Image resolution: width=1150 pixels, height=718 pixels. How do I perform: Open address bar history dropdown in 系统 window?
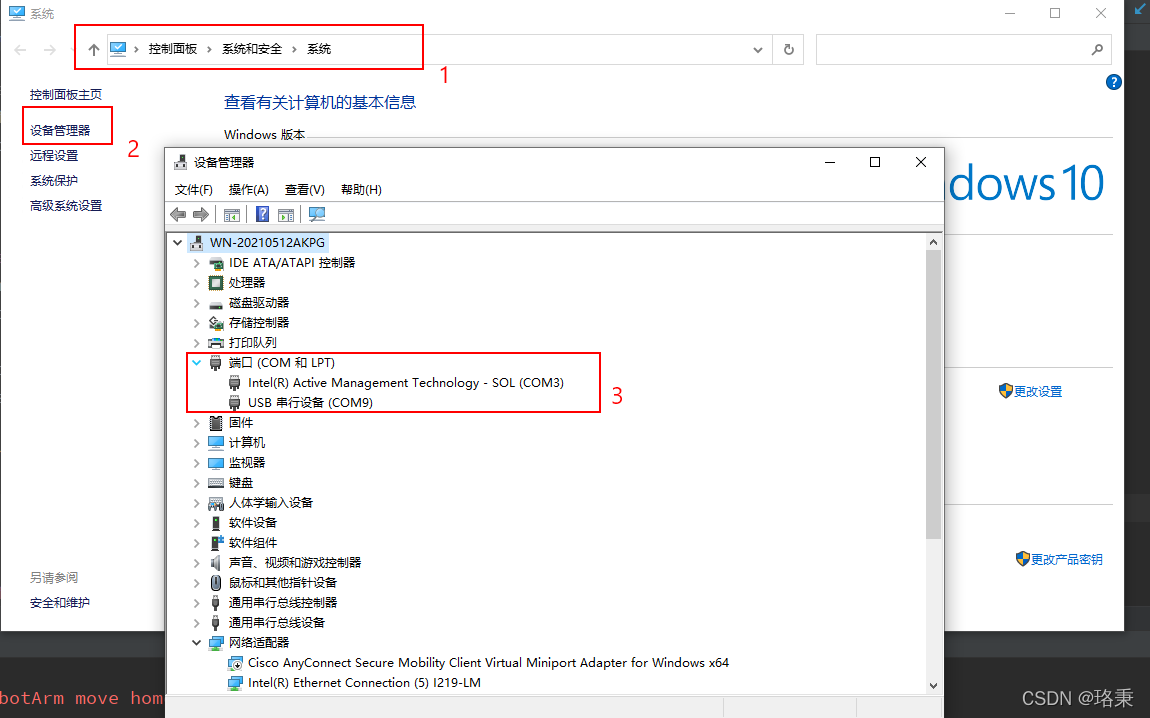click(x=758, y=50)
